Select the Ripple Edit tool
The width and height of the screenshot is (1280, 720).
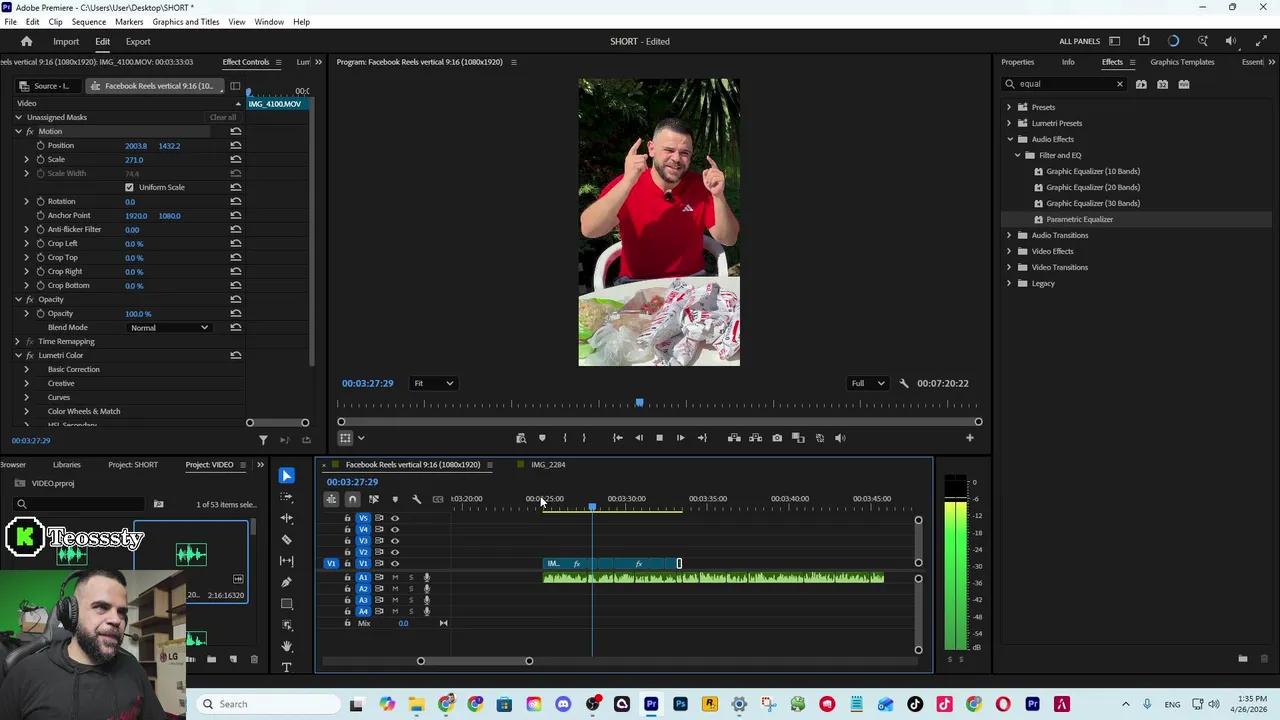(x=287, y=518)
